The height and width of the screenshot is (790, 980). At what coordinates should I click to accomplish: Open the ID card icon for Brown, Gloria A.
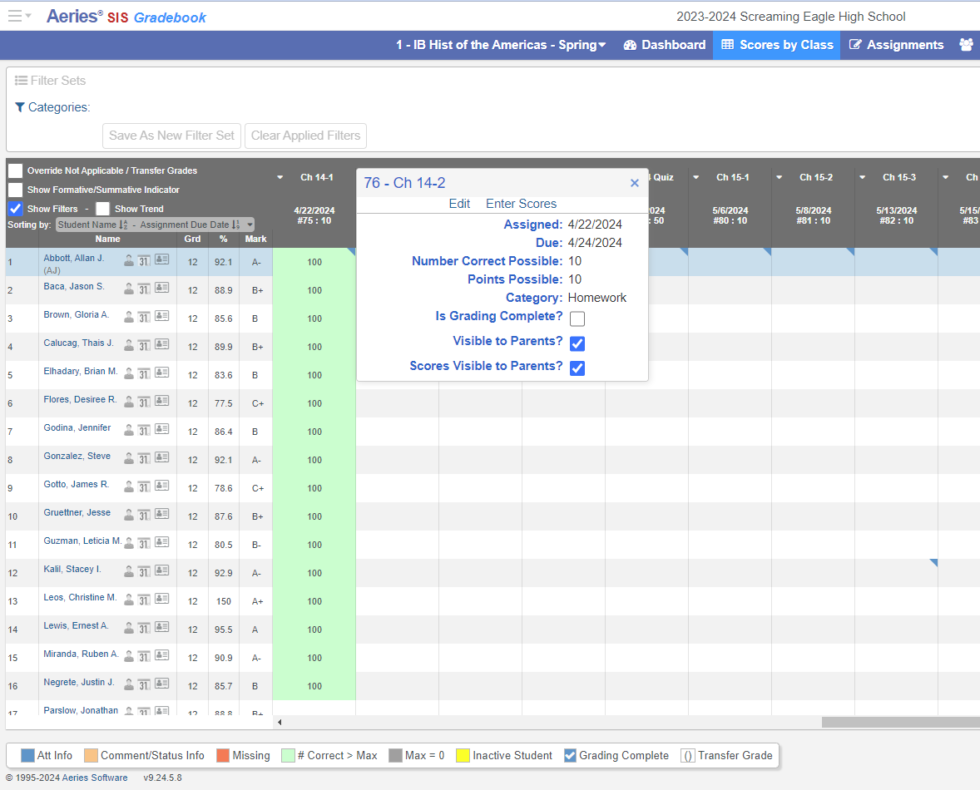coord(161,318)
